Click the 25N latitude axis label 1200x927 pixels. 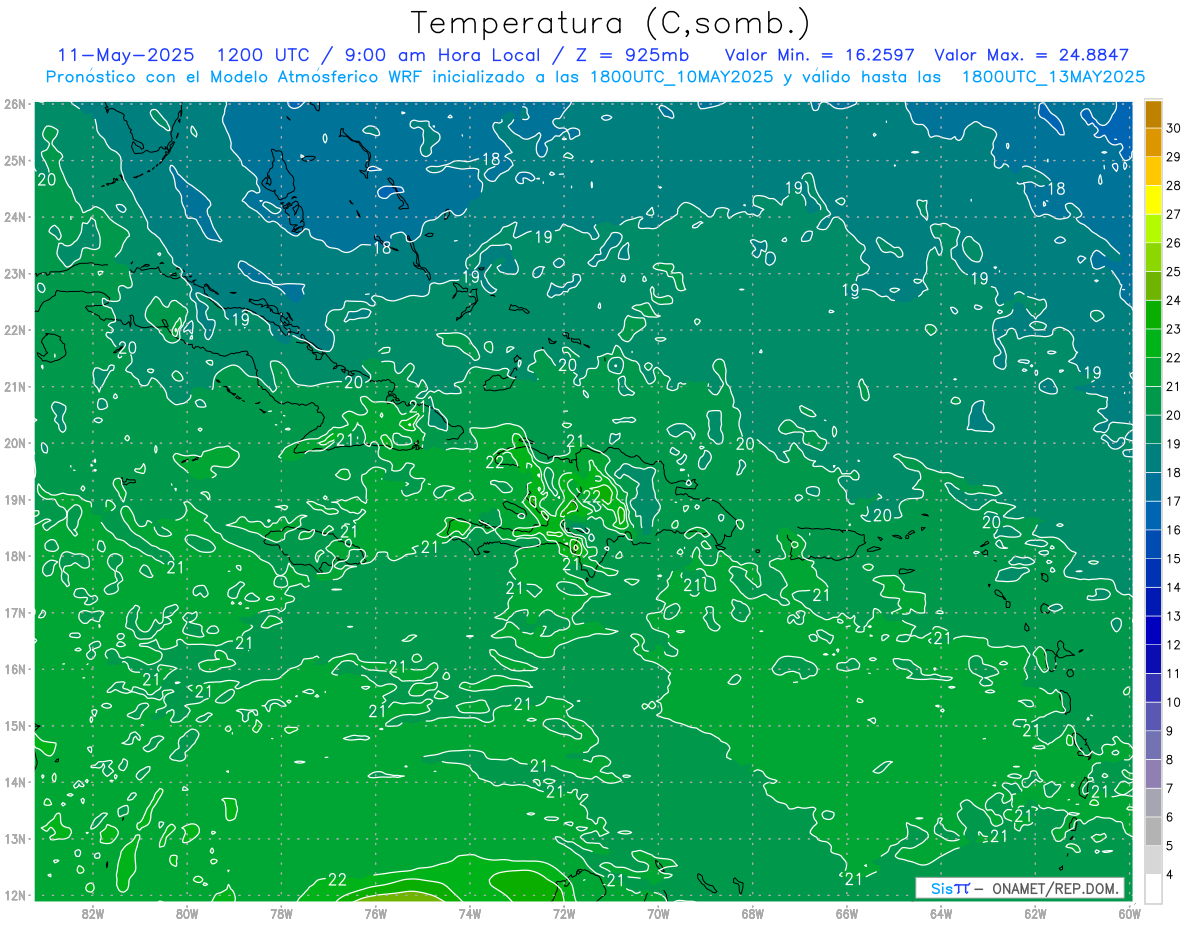pos(14,160)
